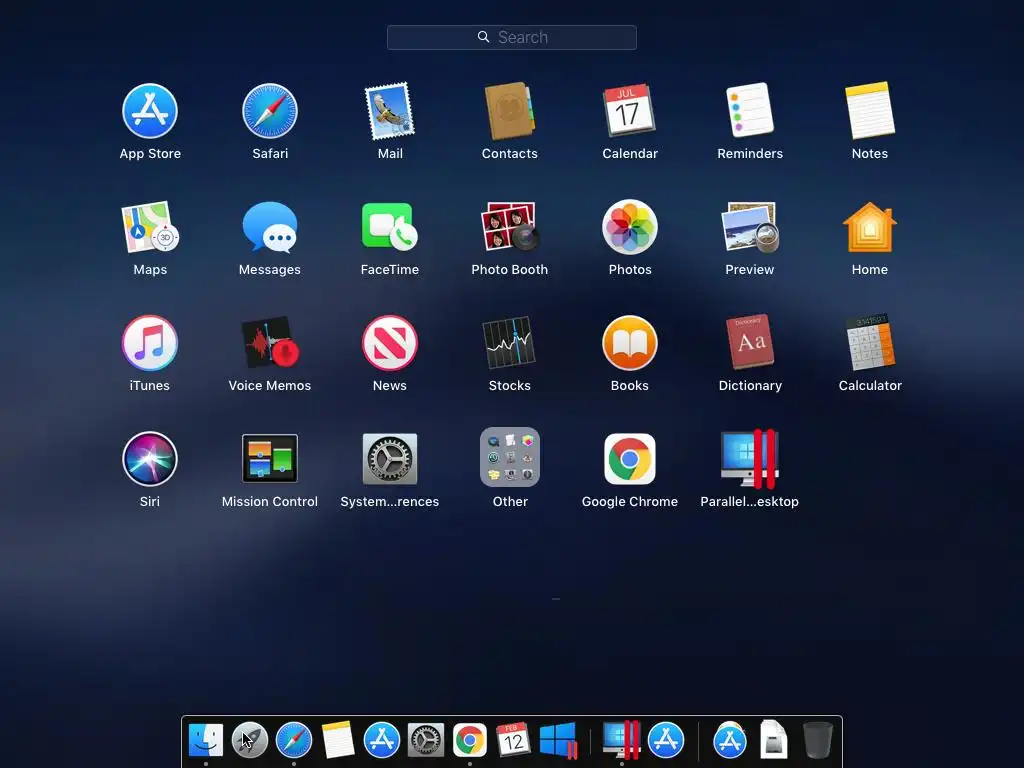1024x768 pixels.
Task: Open the Mail app
Action: point(390,111)
